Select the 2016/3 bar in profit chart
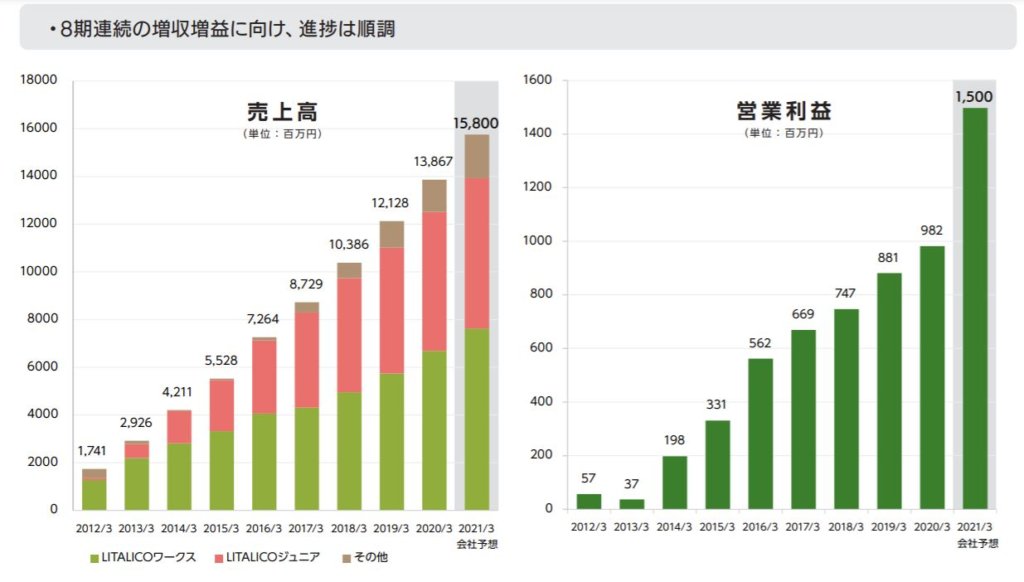The height and width of the screenshot is (582, 1024). [x=760, y=434]
